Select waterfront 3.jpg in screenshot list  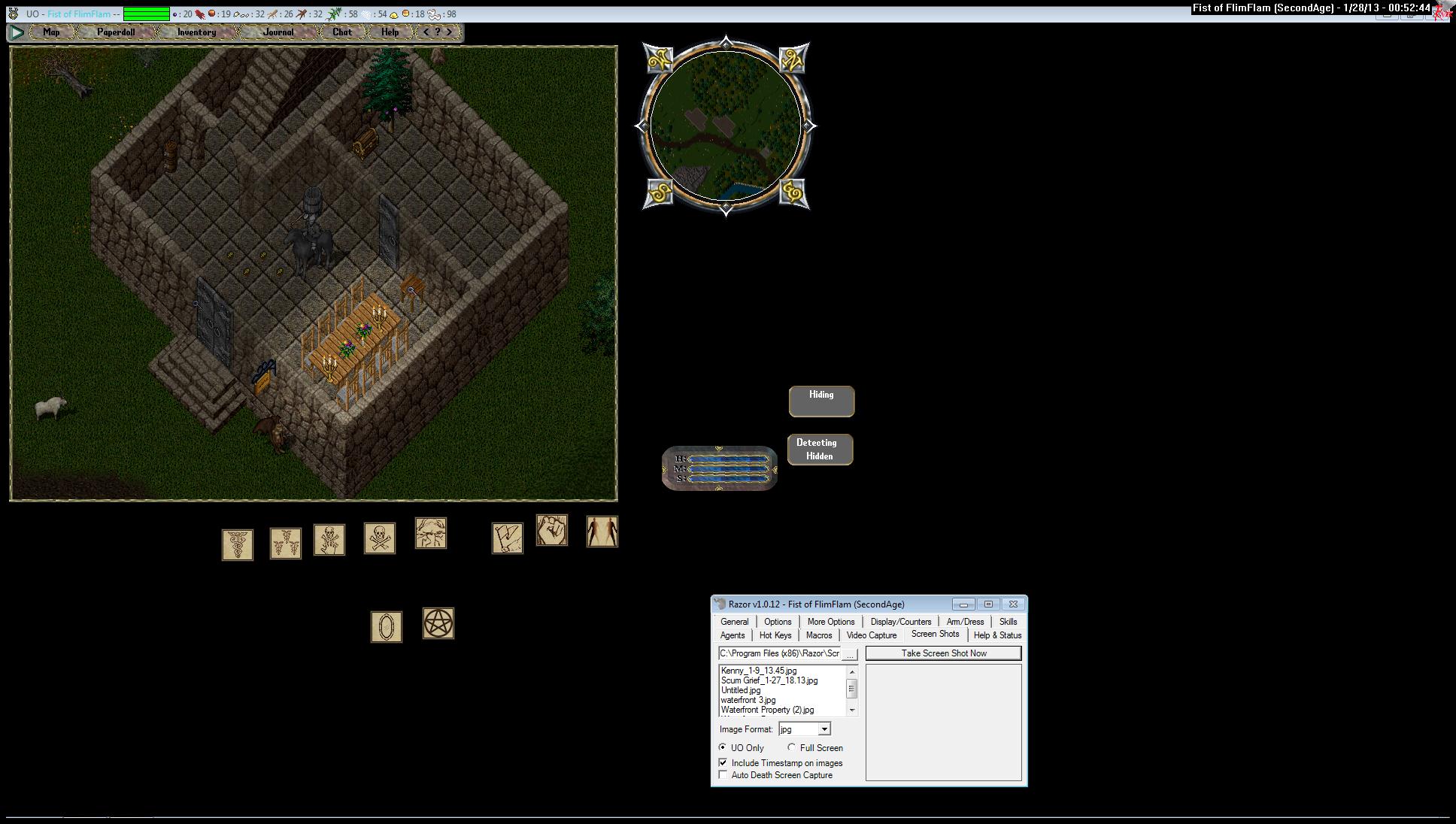[x=748, y=700]
